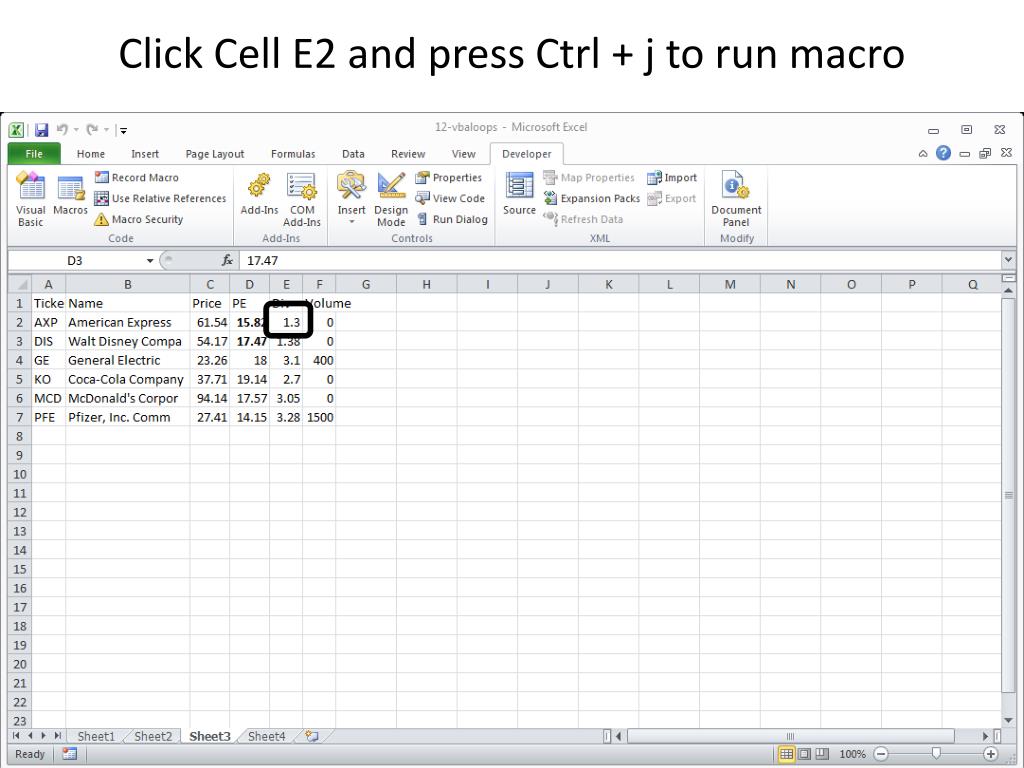
Task: Expand the formula bar
Action: (x=1008, y=260)
